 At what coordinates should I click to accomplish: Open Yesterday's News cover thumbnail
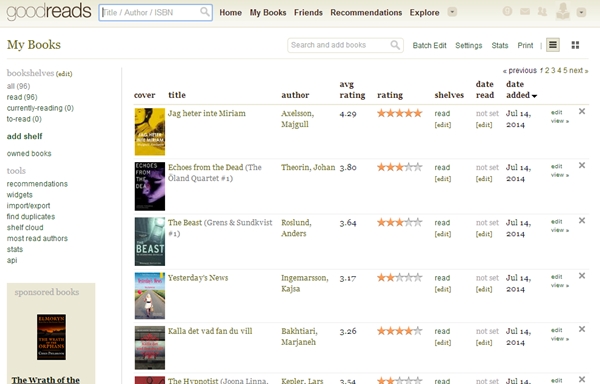150,296
